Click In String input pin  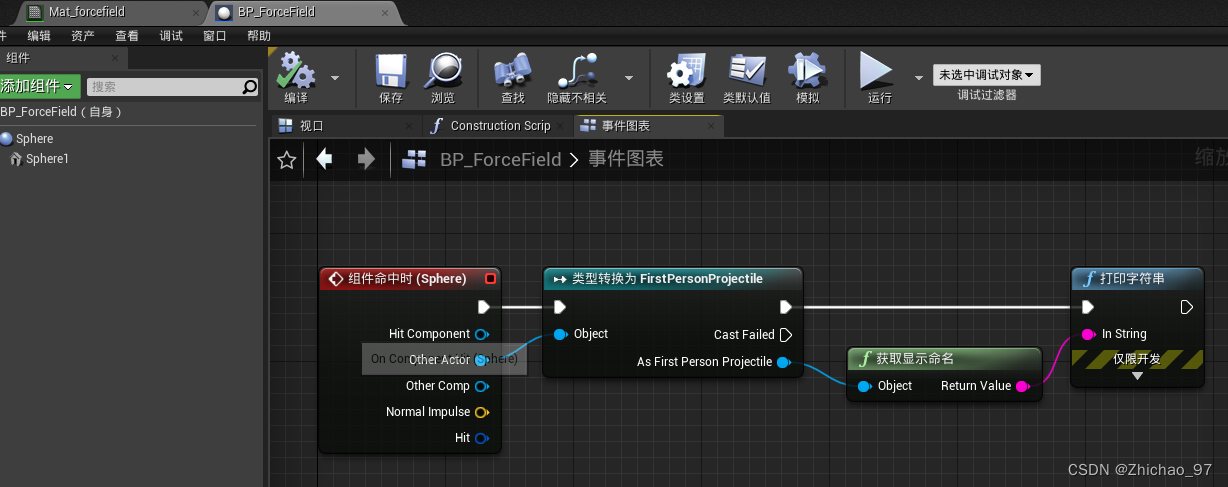coord(1089,334)
